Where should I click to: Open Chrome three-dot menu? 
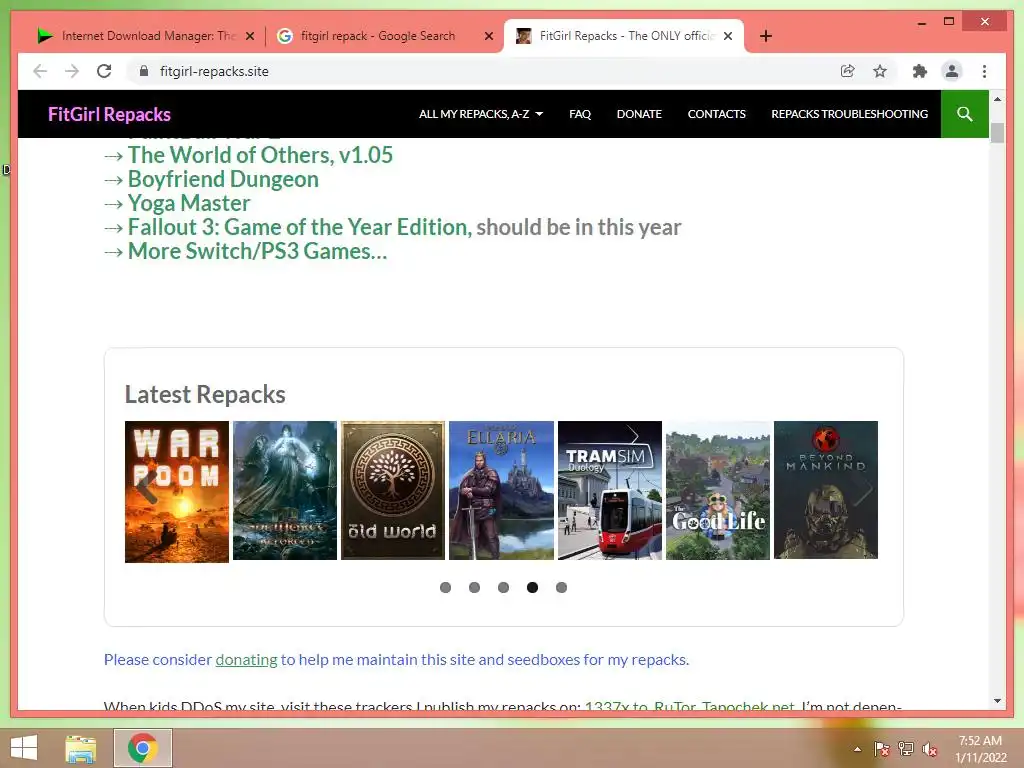tap(984, 71)
